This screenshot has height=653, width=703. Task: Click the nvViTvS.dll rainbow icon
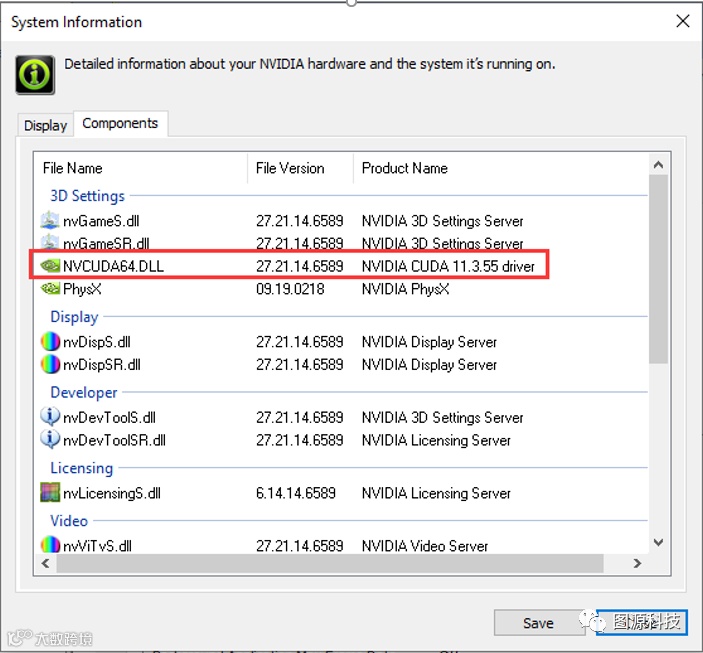[x=50, y=545]
